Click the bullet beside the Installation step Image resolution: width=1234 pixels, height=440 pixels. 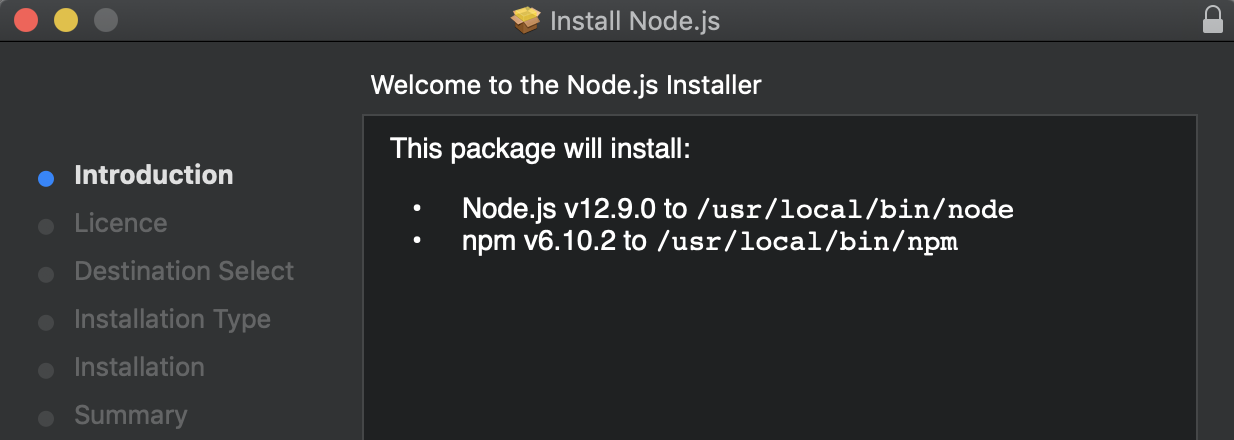pyautogui.click(x=45, y=371)
